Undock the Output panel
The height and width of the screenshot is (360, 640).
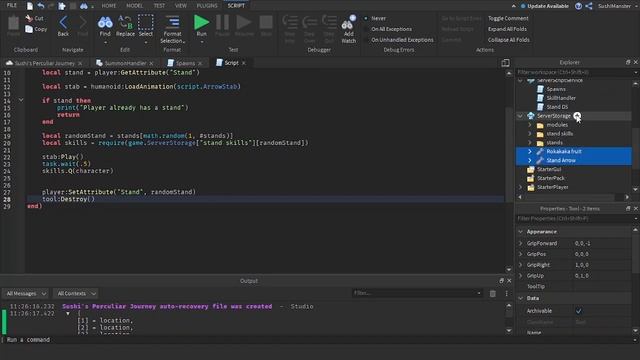[x=502, y=281]
